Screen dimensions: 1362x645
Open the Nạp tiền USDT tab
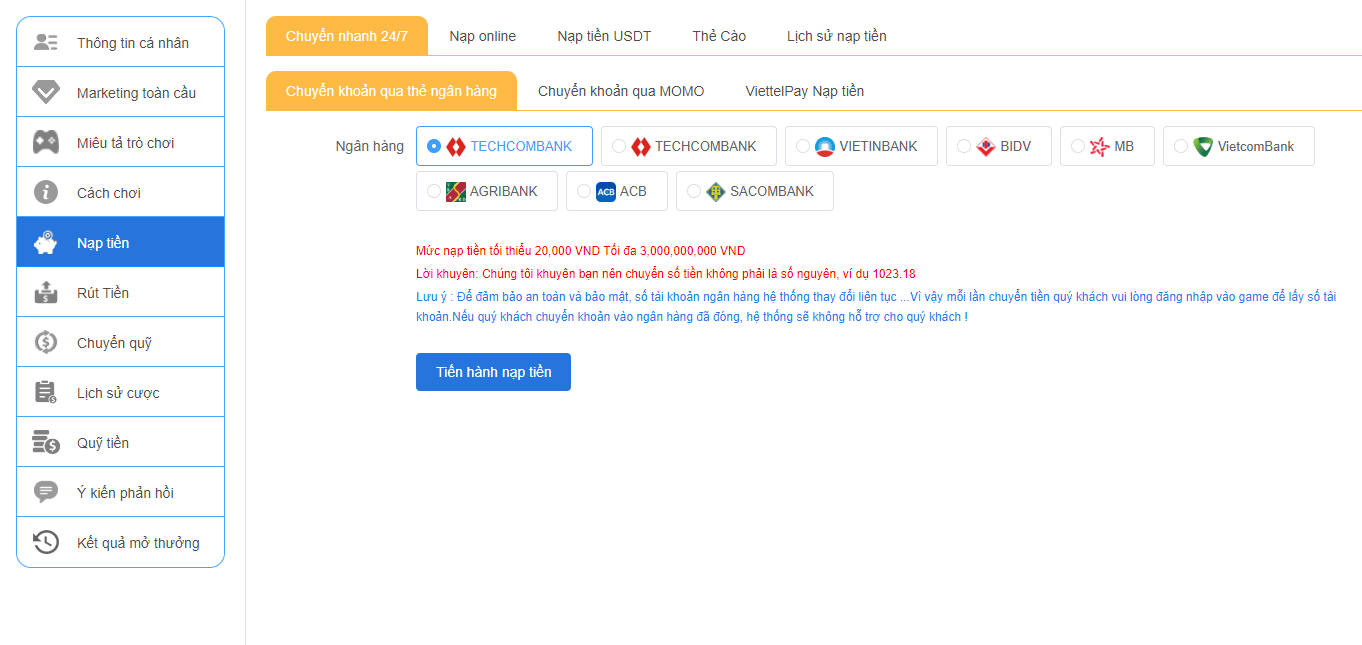click(604, 36)
